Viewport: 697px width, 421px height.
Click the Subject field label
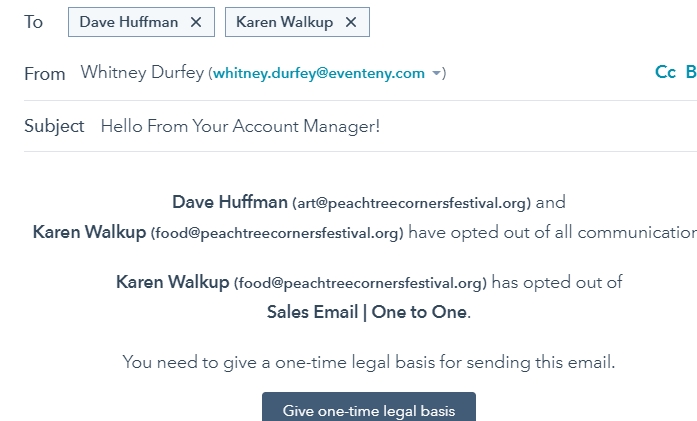click(x=54, y=126)
